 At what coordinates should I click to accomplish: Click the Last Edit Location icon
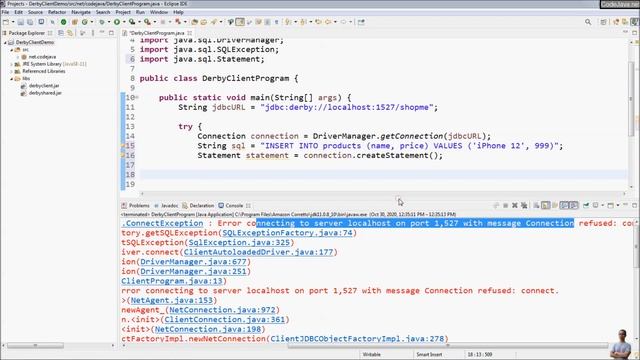(318, 22)
